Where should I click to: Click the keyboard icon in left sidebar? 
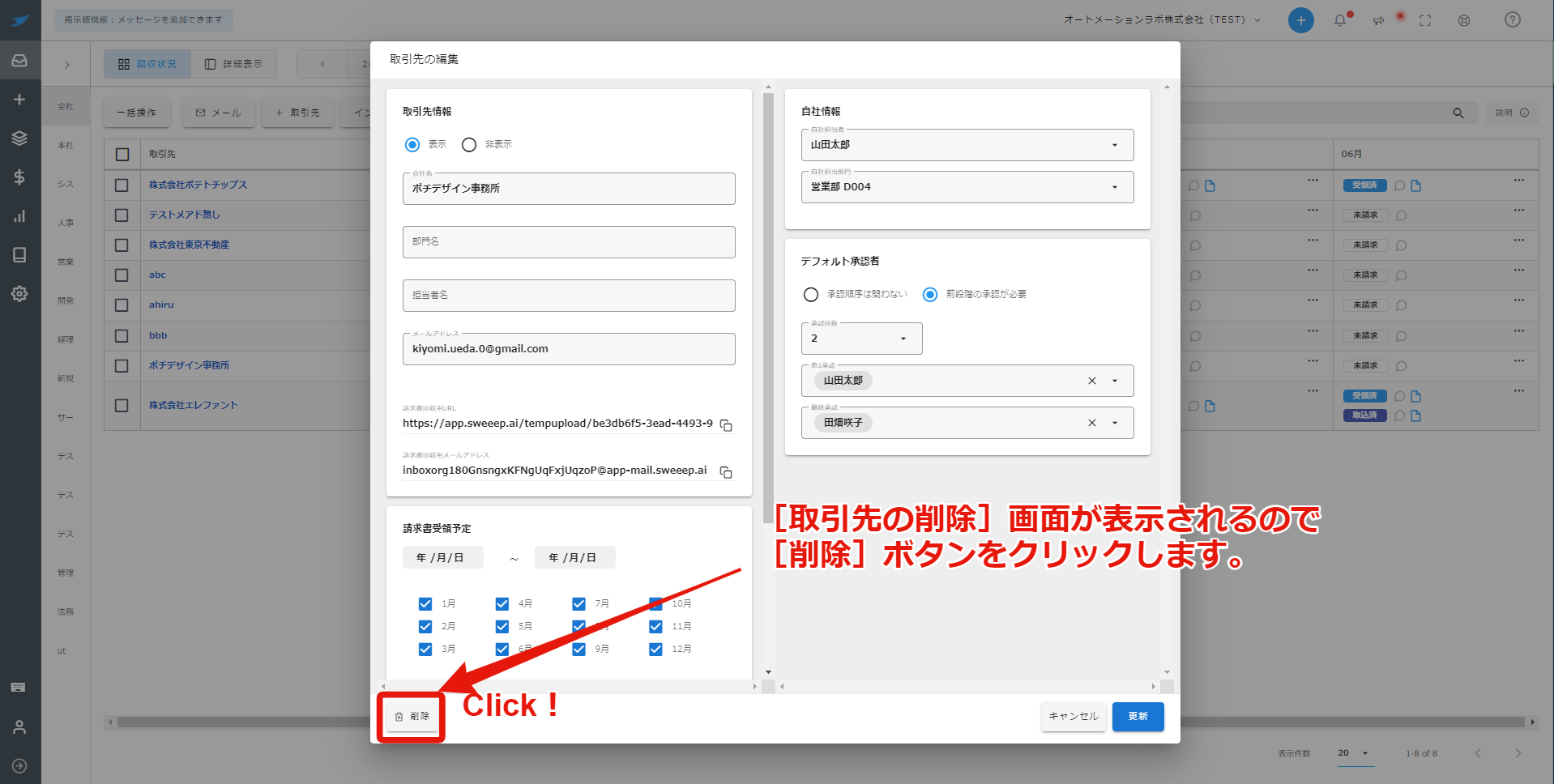[18, 687]
